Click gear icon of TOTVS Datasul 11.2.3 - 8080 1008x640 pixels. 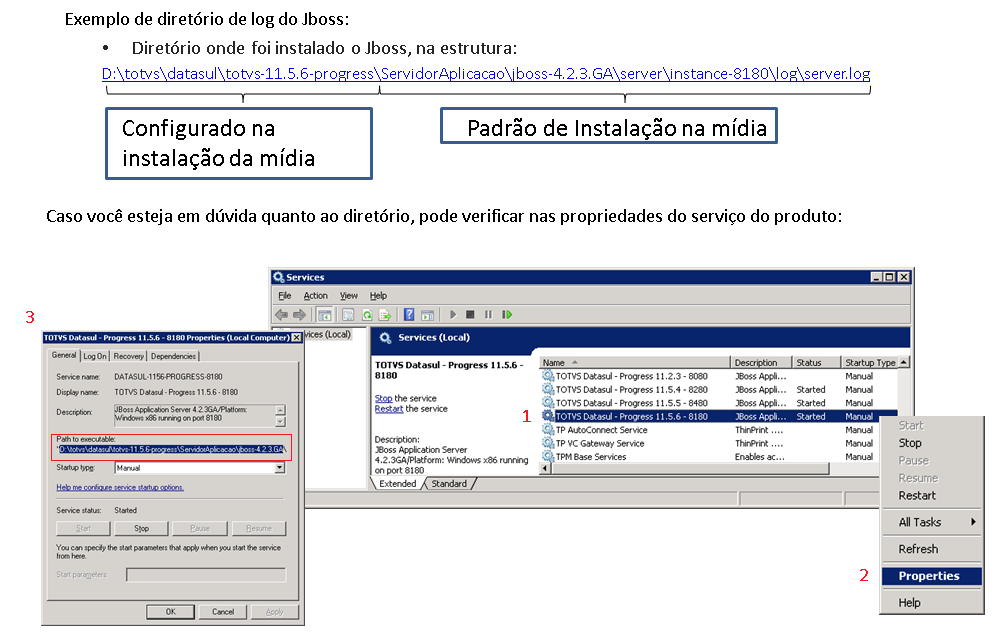[x=548, y=376]
